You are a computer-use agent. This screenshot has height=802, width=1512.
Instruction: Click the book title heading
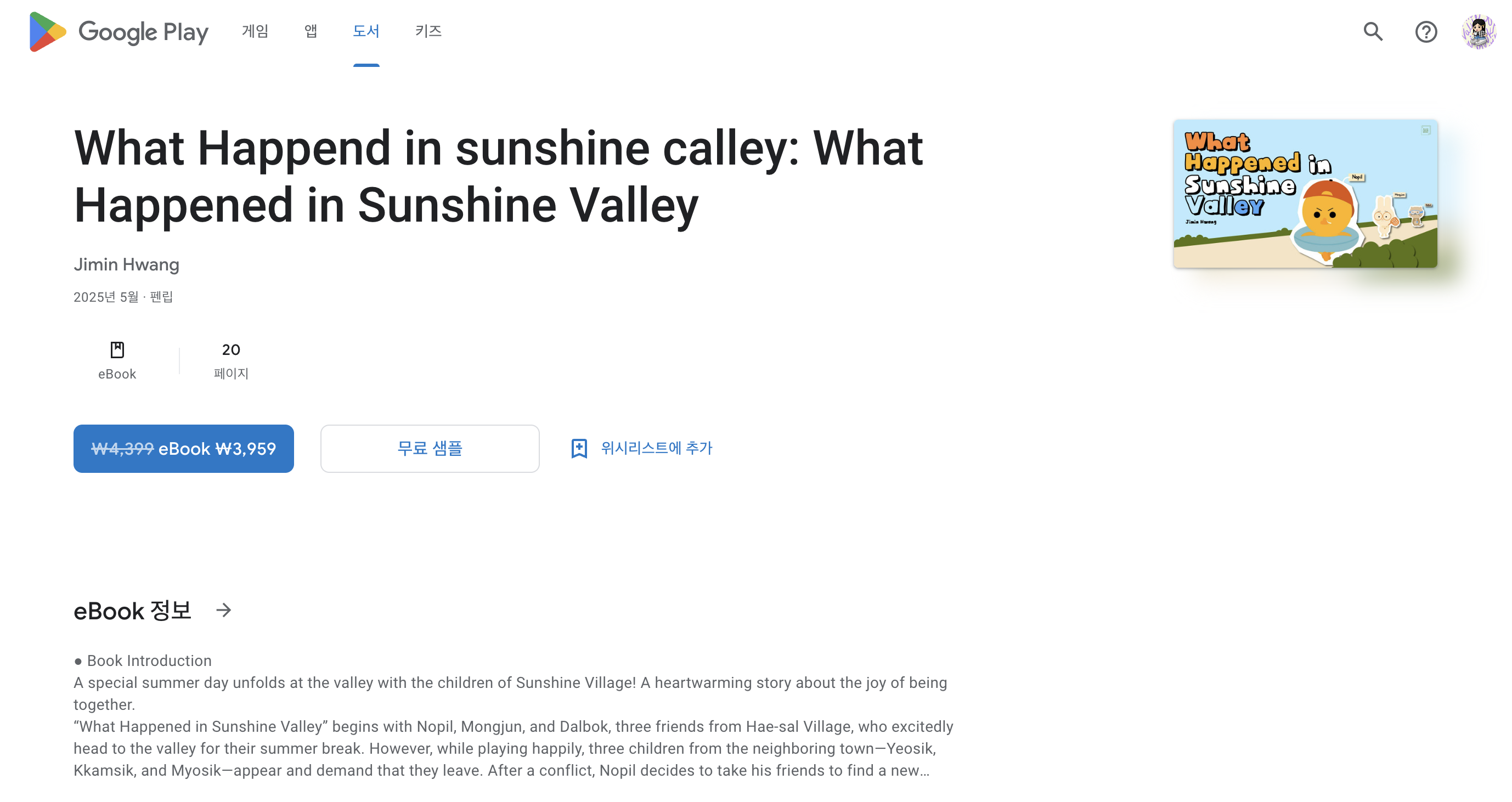(x=498, y=176)
